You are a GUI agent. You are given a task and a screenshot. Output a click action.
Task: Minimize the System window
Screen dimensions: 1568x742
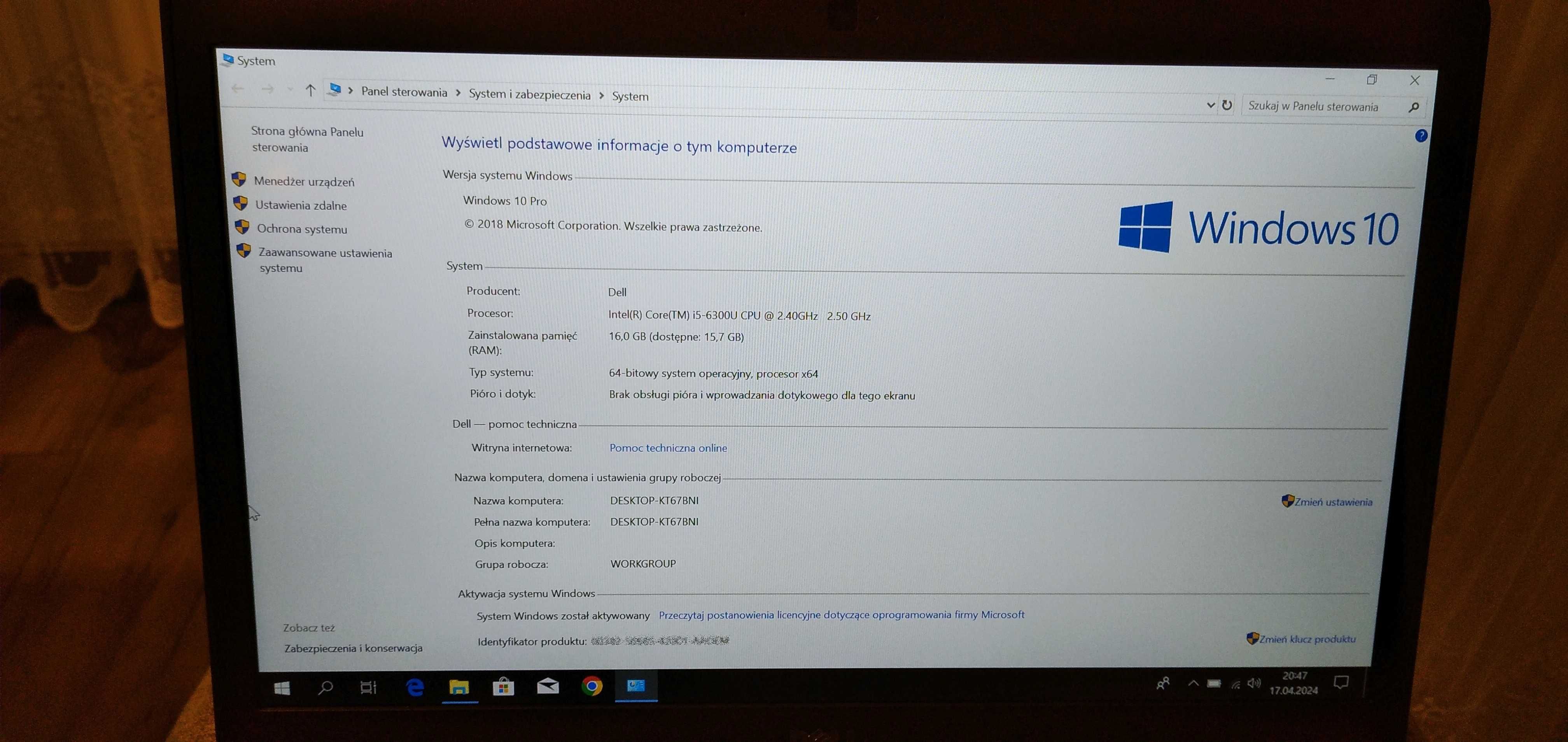1330,79
